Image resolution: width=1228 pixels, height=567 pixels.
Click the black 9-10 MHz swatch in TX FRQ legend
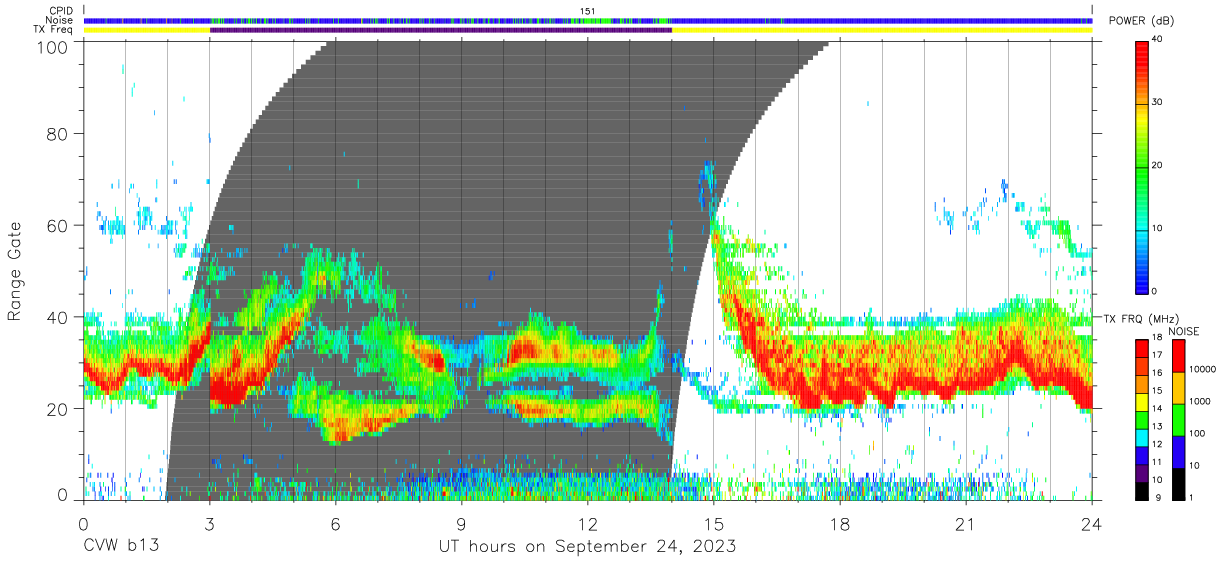[x=1142, y=490]
